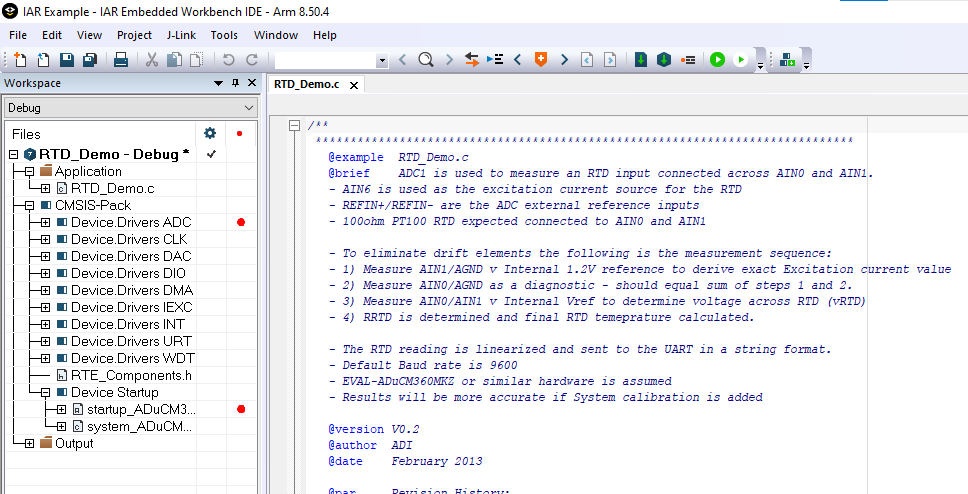This screenshot has height=494, width=968.
Task: Click the Compile toolbar icon
Action: pyautogui.click(x=641, y=60)
